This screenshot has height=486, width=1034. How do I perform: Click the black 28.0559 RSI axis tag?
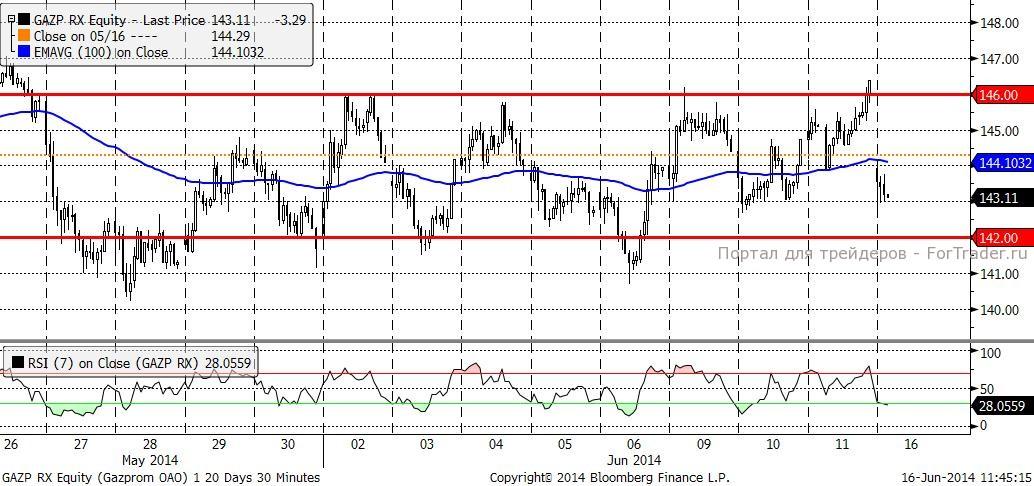1003,406
